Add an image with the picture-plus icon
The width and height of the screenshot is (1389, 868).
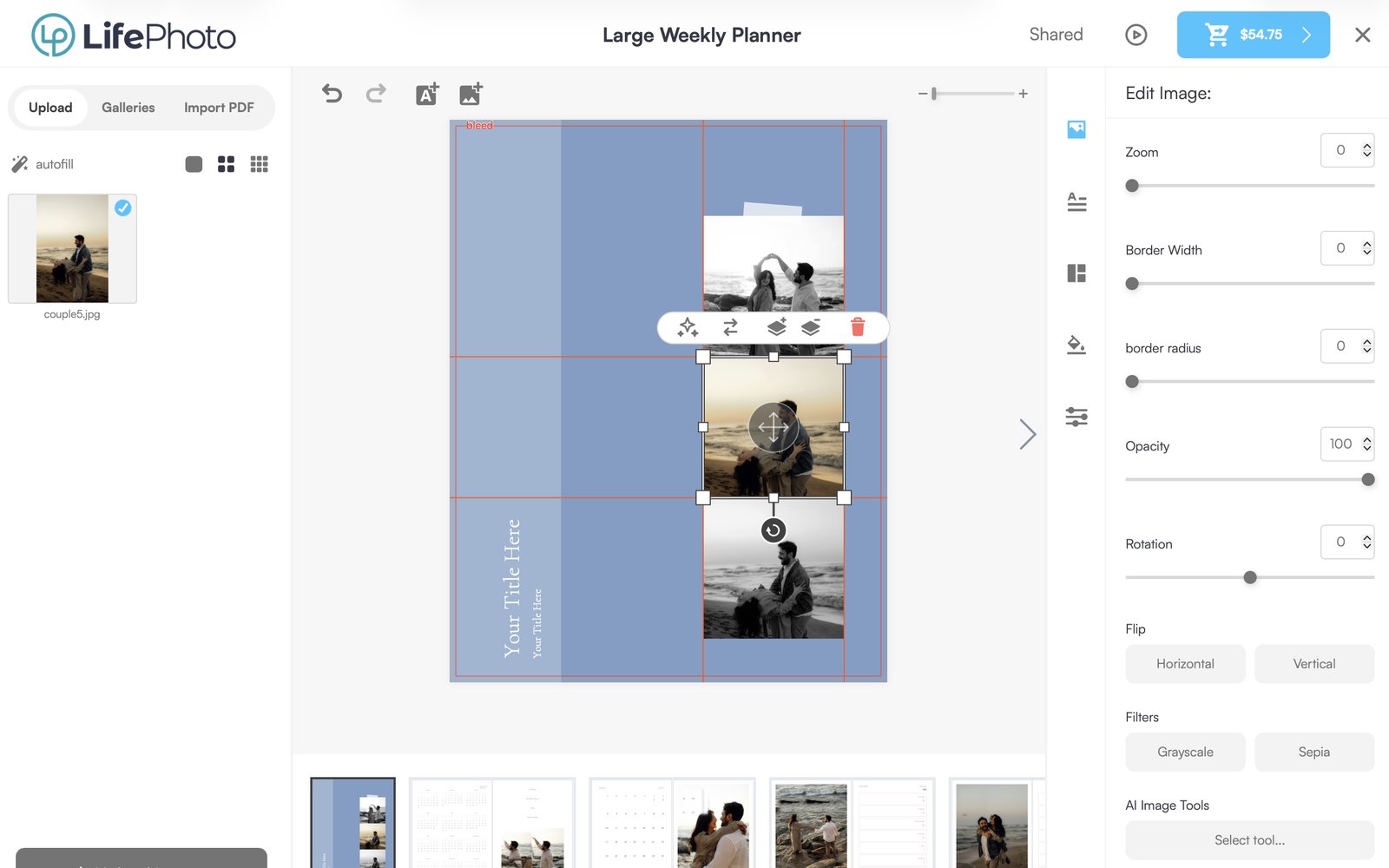coord(471,93)
